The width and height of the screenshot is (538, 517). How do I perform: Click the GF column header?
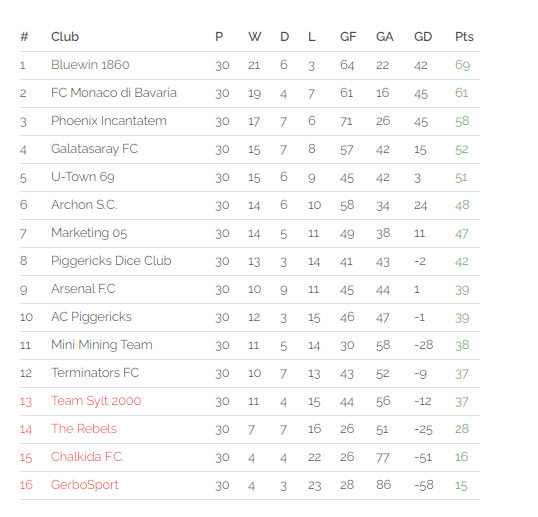tap(348, 37)
